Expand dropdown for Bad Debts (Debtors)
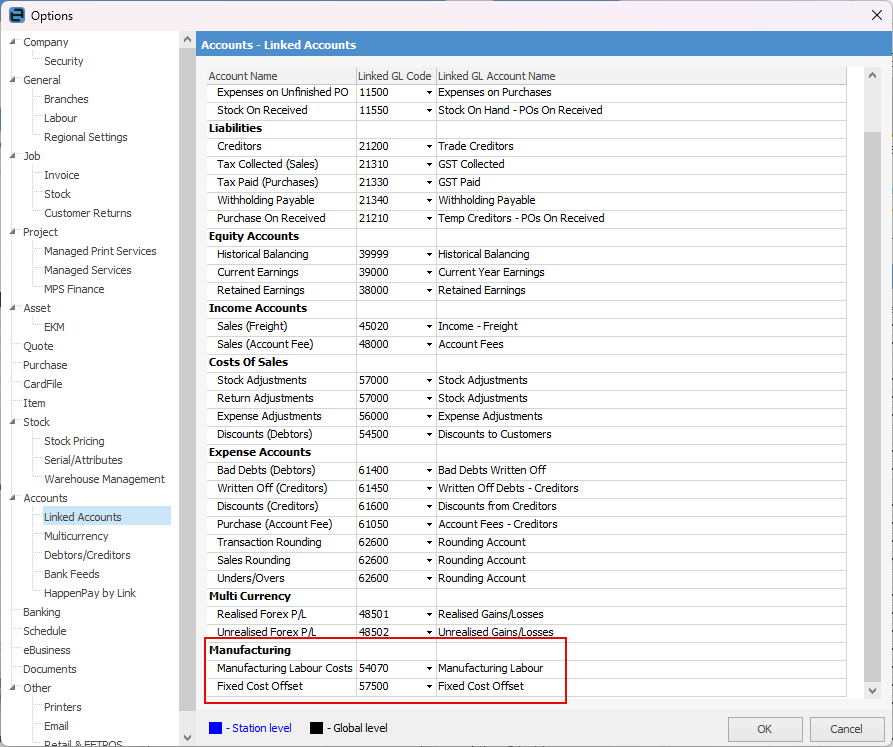Screen dimensions: 893x747 pyautogui.click(x=429, y=471)
